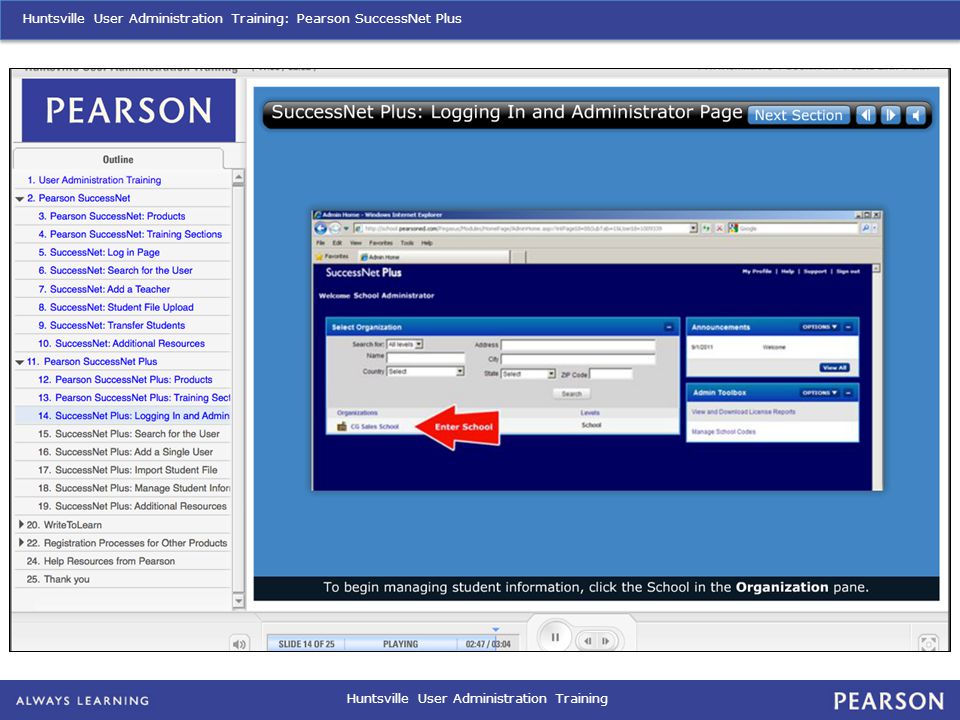
Task: Open slide 8 SuccessNet: Student File Upload
Action: (x=122, y=307)
